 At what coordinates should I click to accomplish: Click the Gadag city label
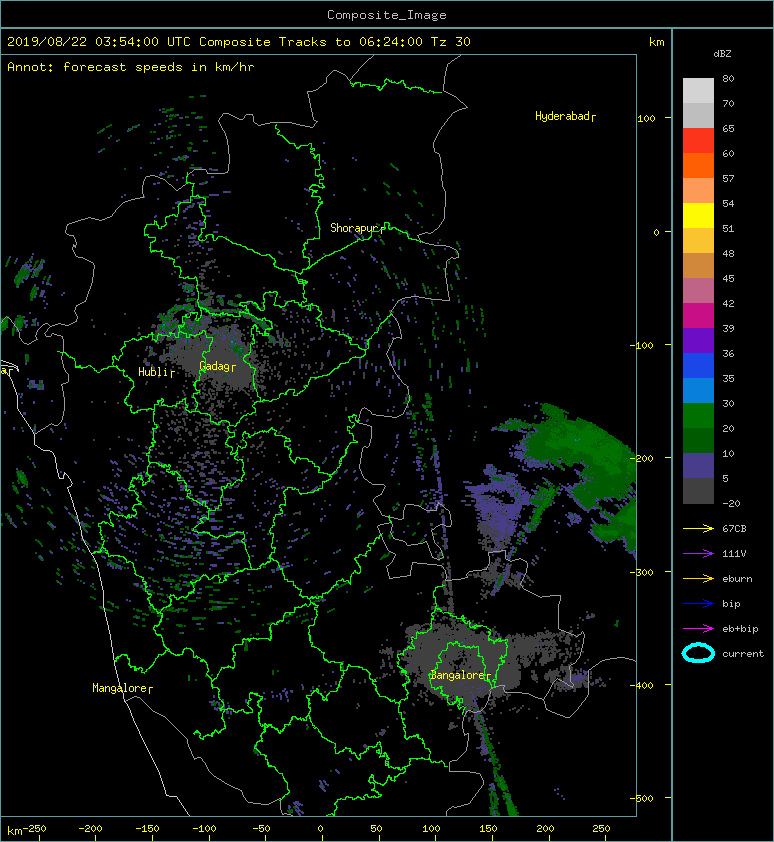217,366
